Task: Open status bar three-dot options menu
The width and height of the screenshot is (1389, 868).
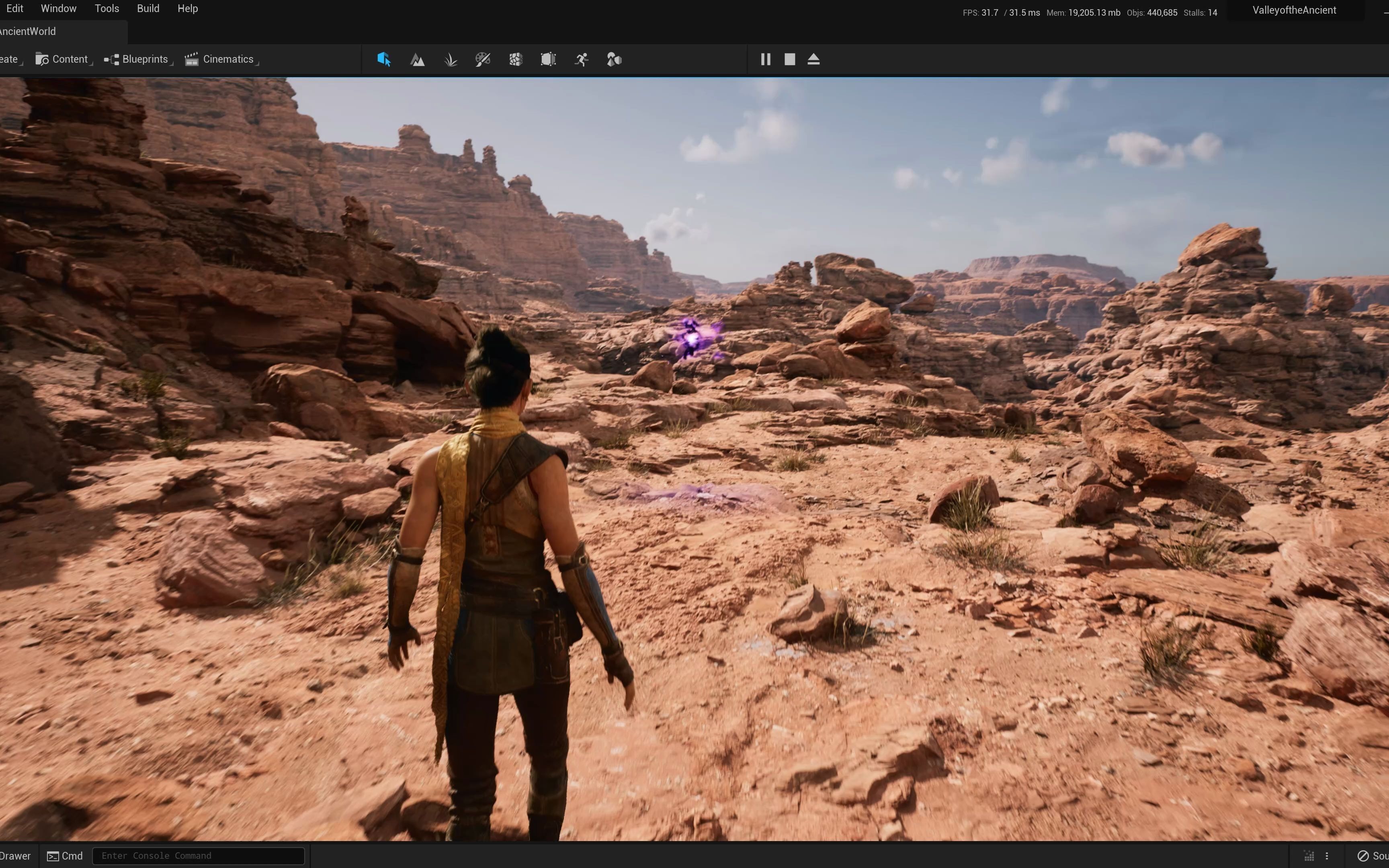Action: click(1326, 856)
